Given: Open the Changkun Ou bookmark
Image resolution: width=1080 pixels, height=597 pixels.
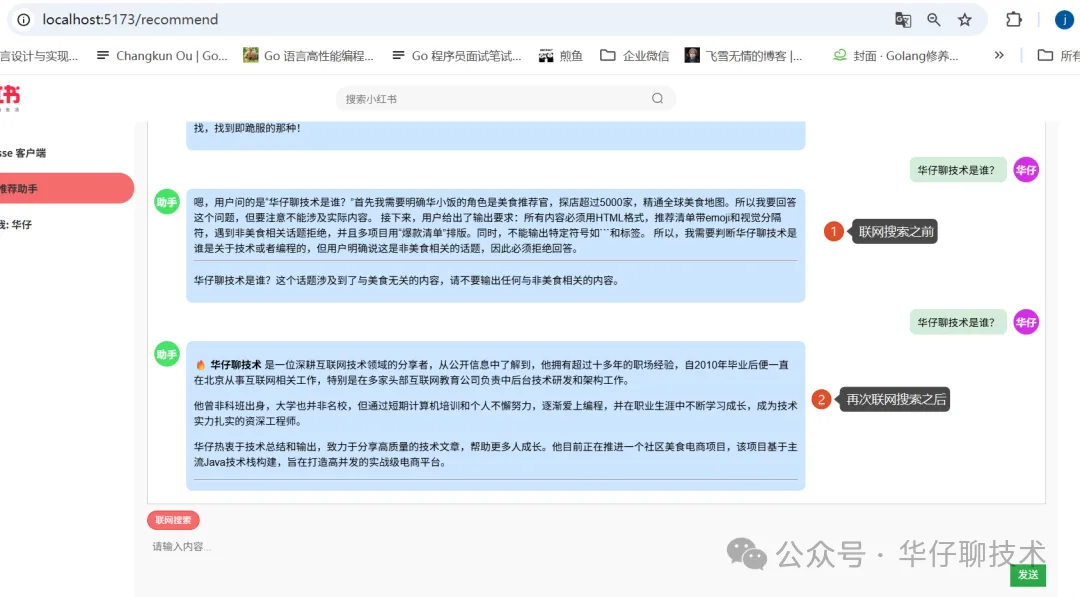Looking at the screenshot, I should coord(162,56).
